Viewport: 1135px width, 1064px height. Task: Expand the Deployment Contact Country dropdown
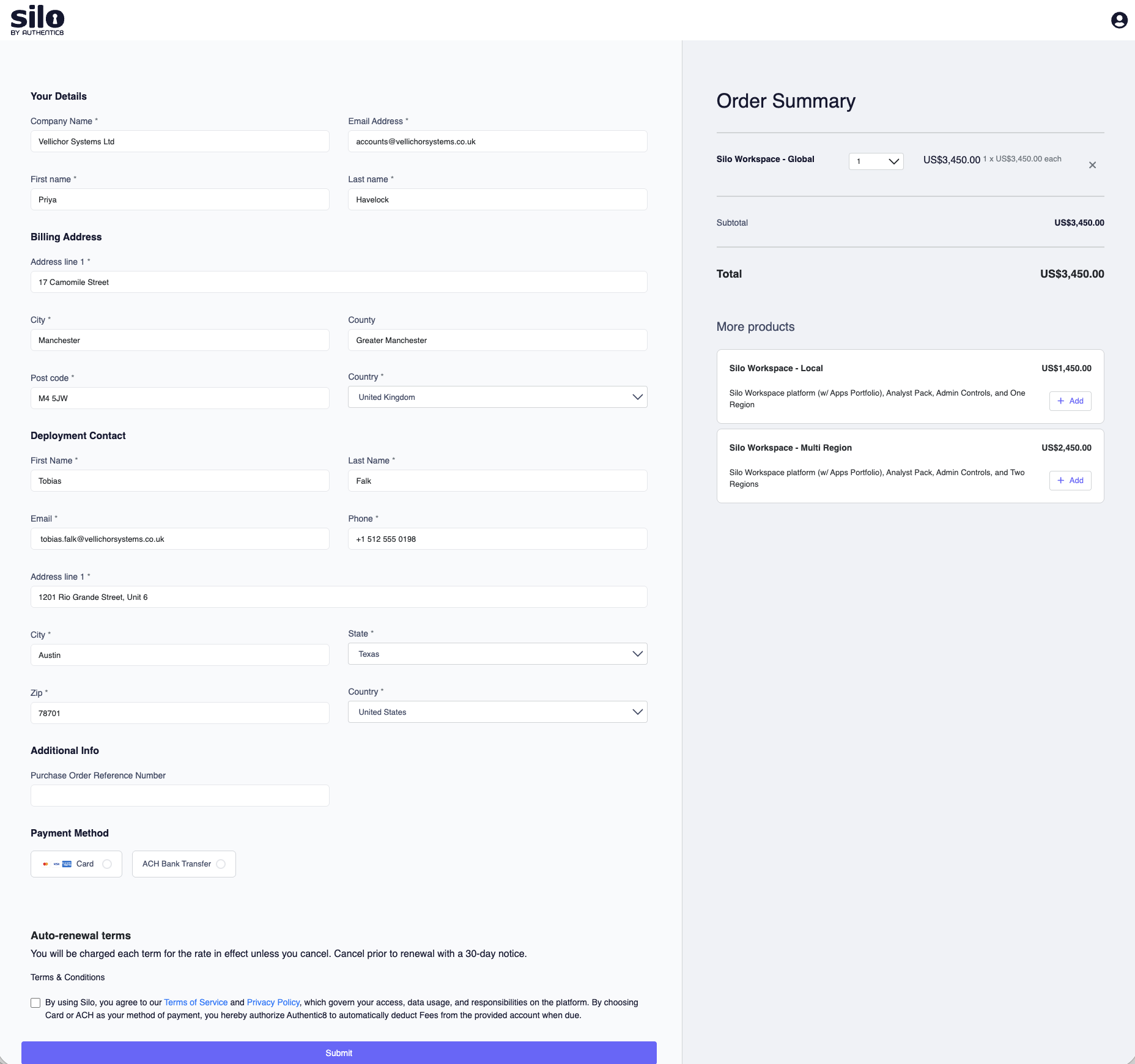click(x=497, y=712)
